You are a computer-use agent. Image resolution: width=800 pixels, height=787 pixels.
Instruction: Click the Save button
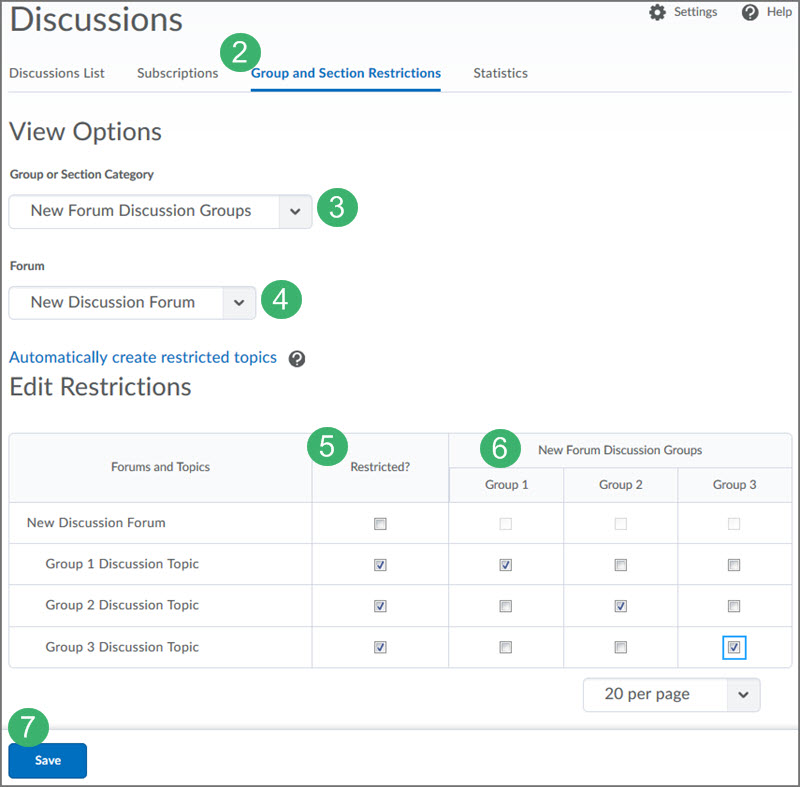tap(47, 760)
